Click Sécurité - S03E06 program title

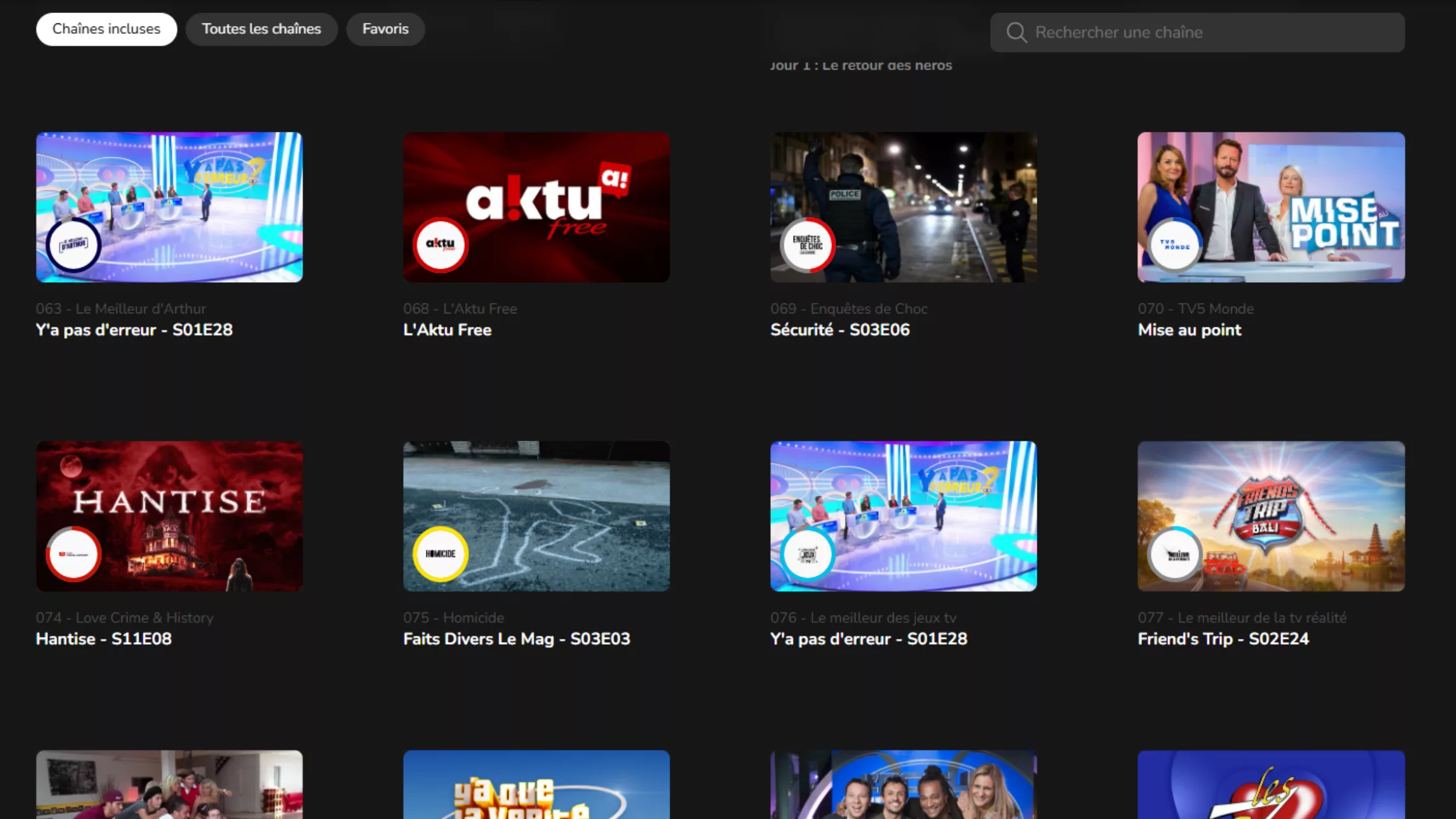[x=840, y=330]
